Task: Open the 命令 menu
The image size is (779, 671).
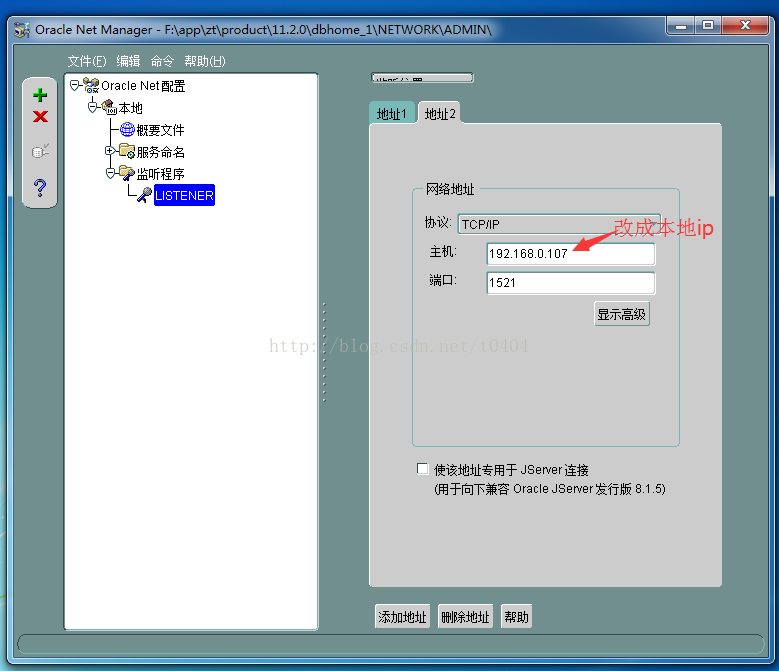Action: point(162,61)
